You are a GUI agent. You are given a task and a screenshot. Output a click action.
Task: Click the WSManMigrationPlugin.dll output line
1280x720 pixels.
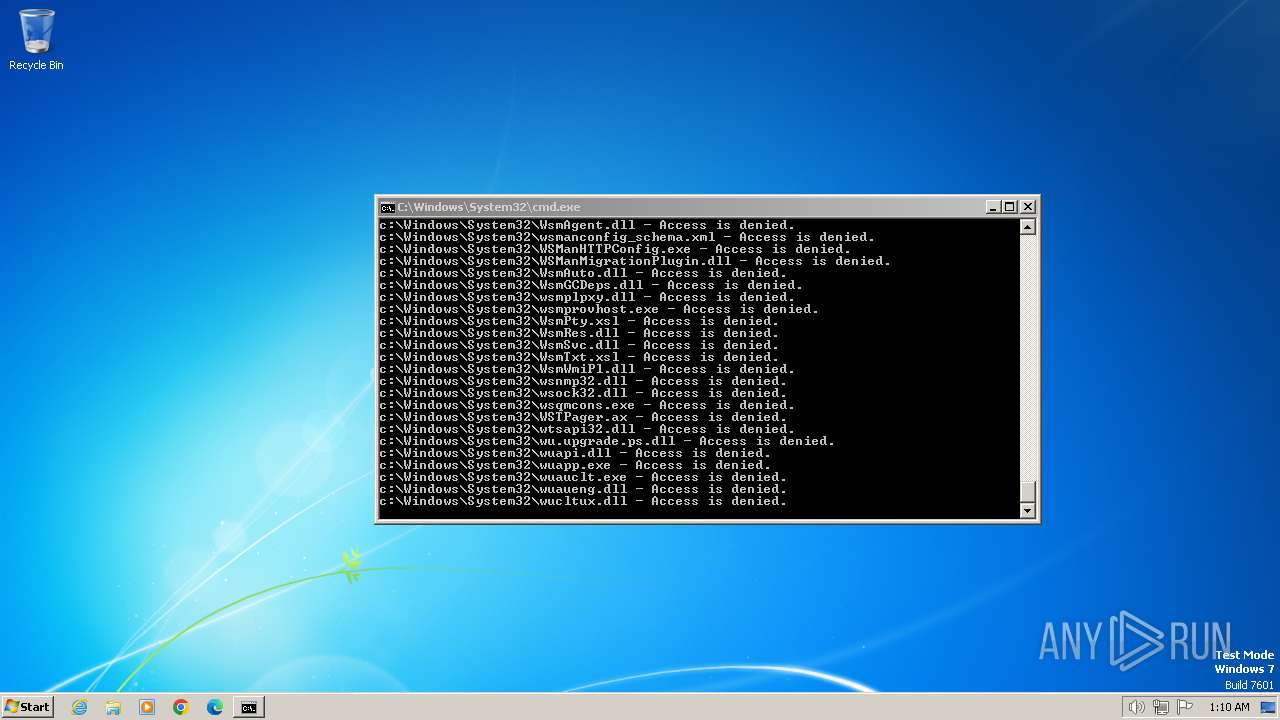(635, 261)
